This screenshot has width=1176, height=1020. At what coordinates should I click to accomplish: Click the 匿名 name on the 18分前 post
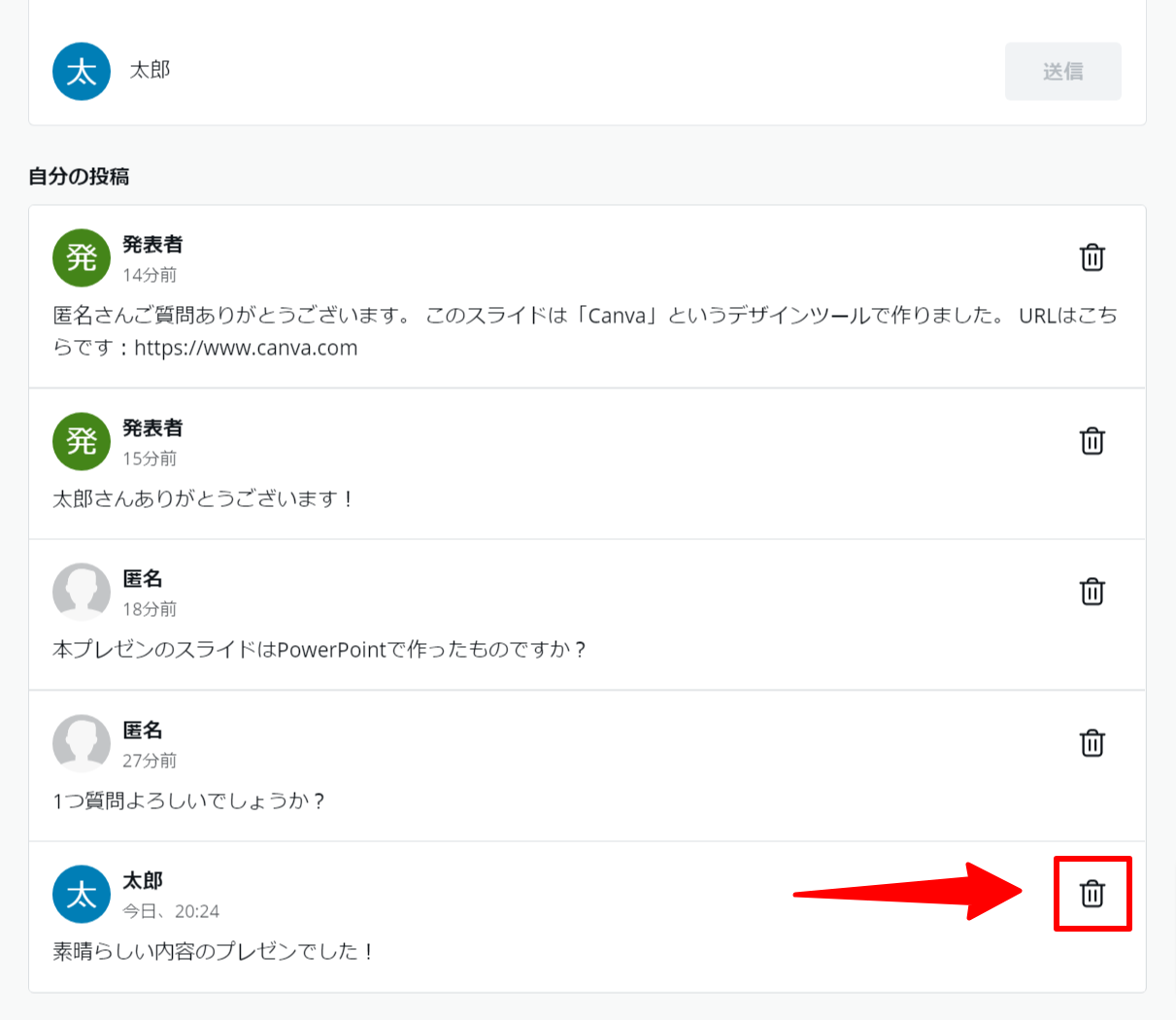coord(143,579)
